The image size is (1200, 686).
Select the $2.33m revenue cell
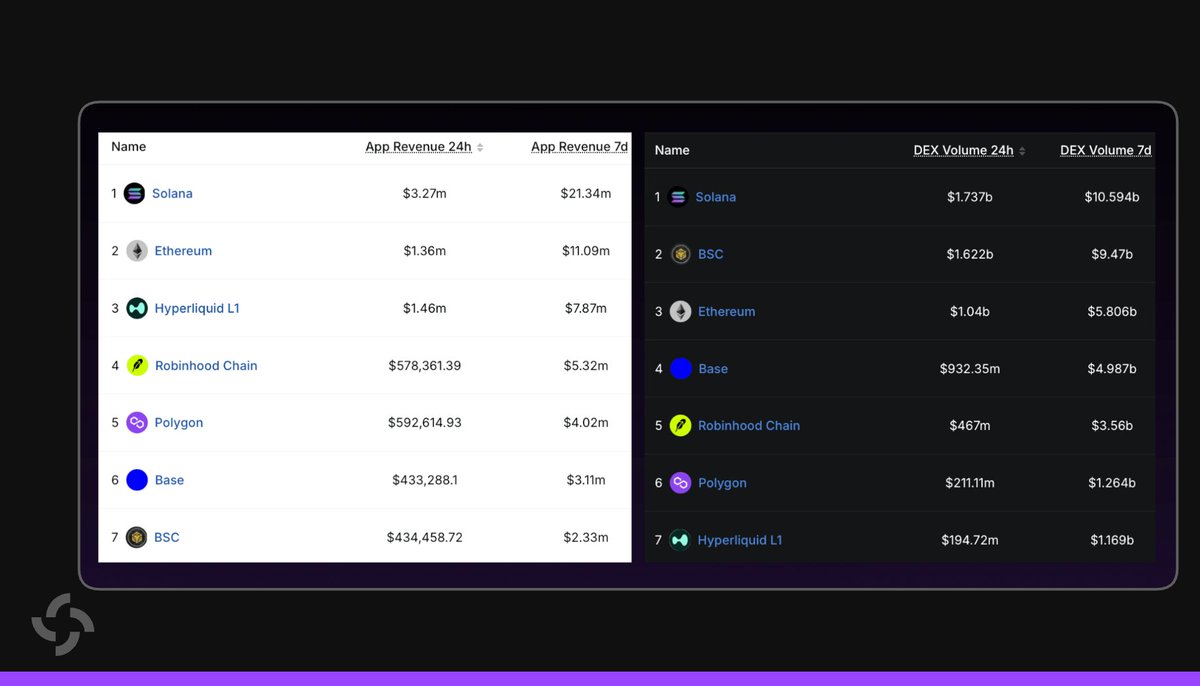click(585, 537)
